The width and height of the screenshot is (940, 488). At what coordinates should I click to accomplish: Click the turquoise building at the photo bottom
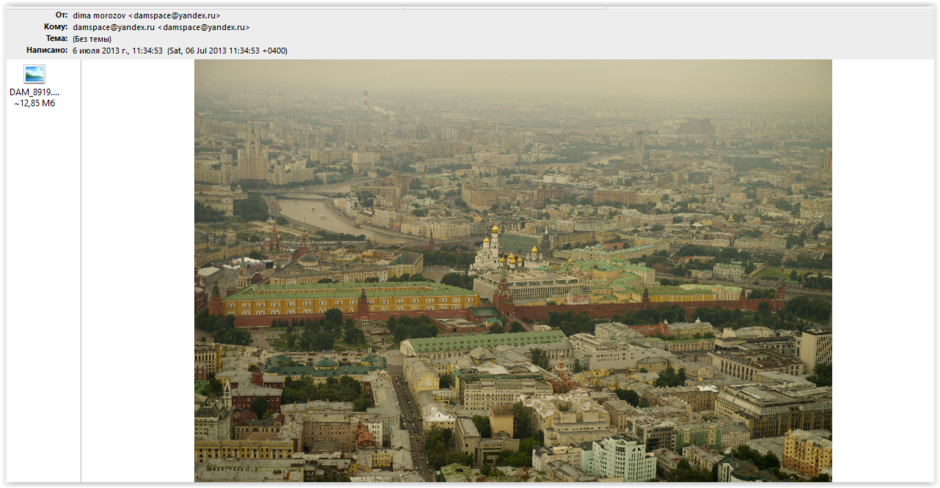click(x=622, y=459)
